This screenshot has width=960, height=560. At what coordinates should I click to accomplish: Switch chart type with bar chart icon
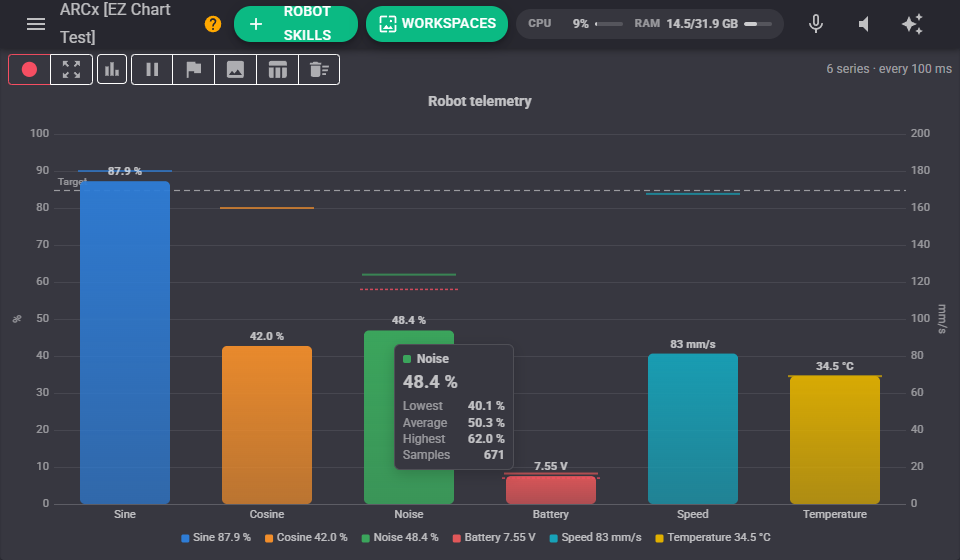coord(112,69)
